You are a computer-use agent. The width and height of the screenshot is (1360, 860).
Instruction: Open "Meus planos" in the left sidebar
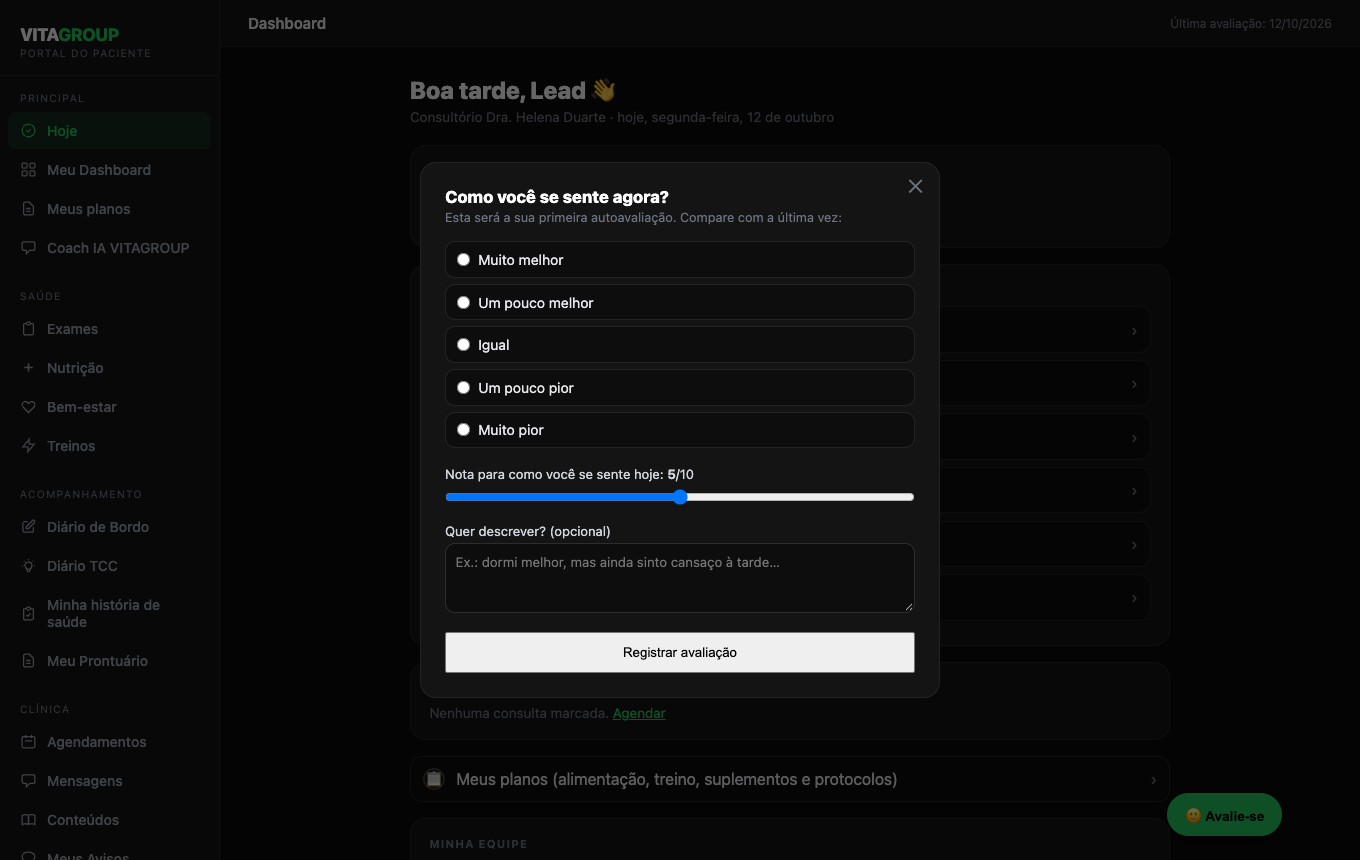[110, 209]
